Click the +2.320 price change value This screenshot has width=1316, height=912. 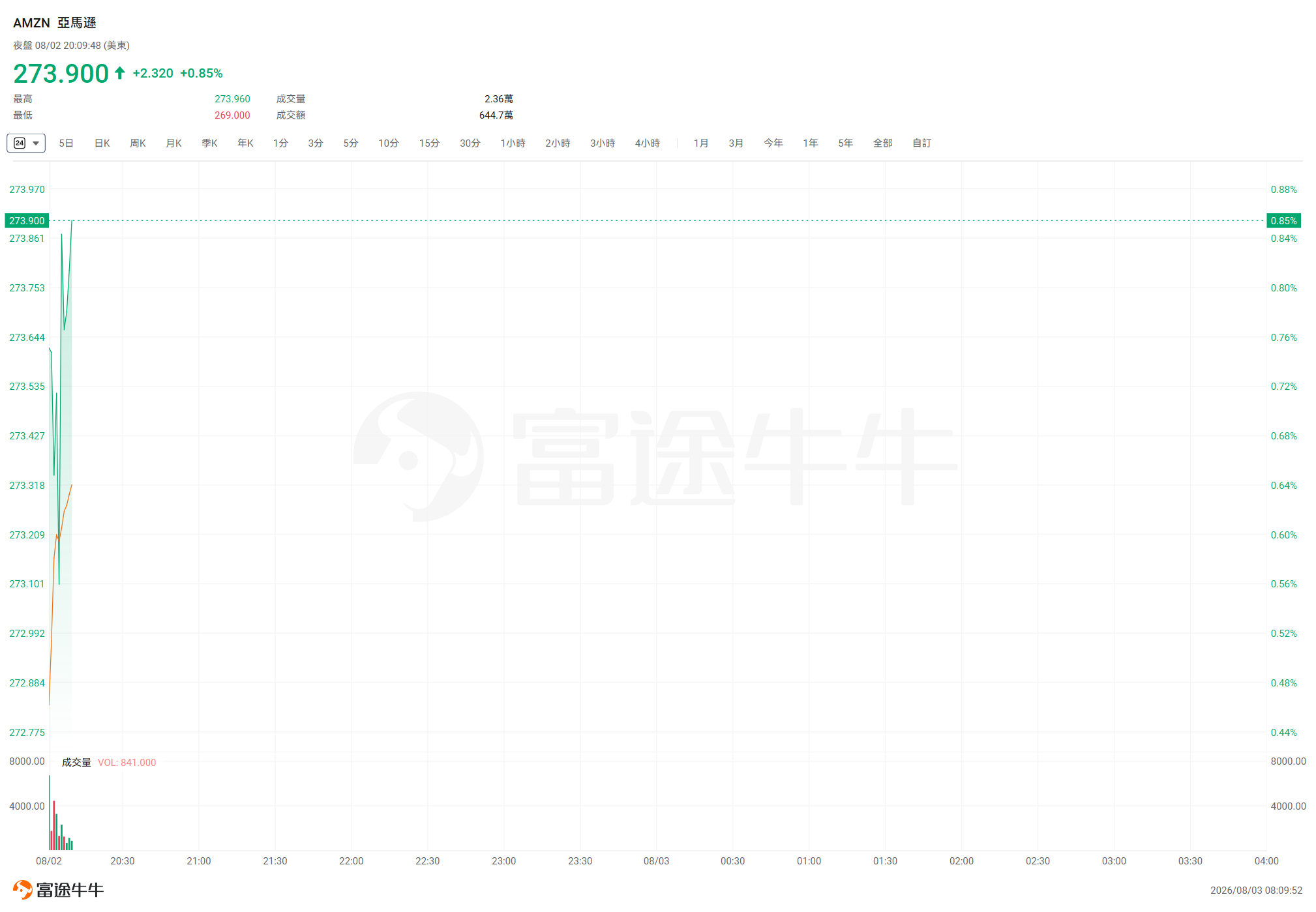[x=153, y=73]
